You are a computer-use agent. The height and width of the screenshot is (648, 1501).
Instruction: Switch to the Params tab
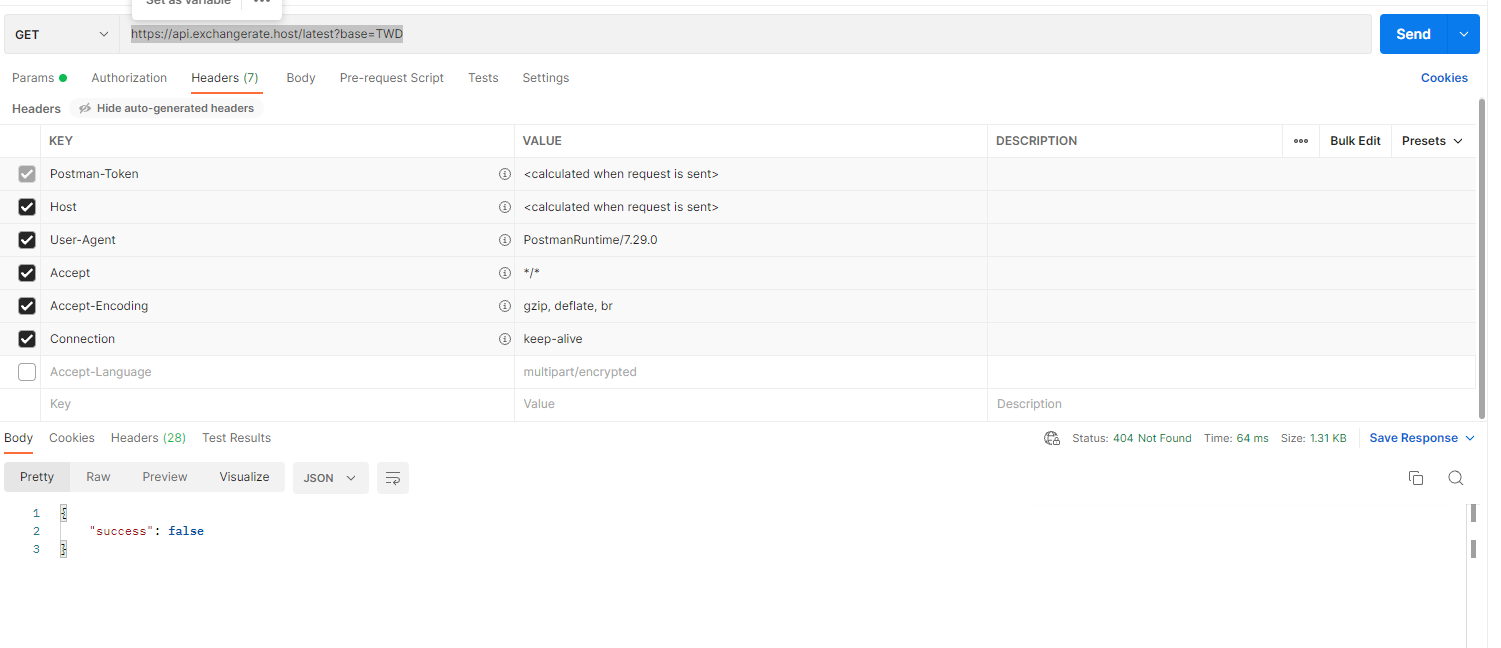39,78
